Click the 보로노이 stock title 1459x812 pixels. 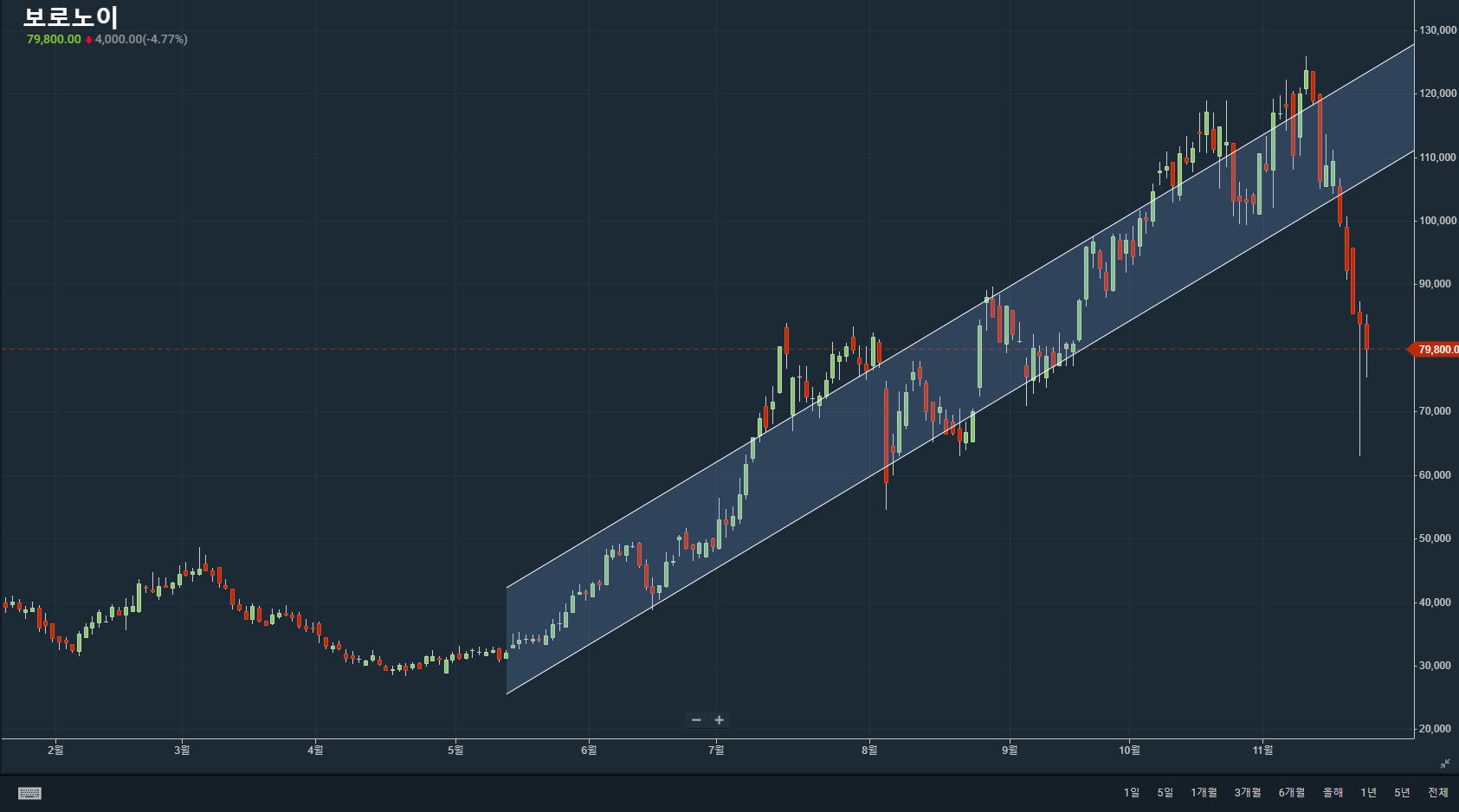[x=70, y=17]
